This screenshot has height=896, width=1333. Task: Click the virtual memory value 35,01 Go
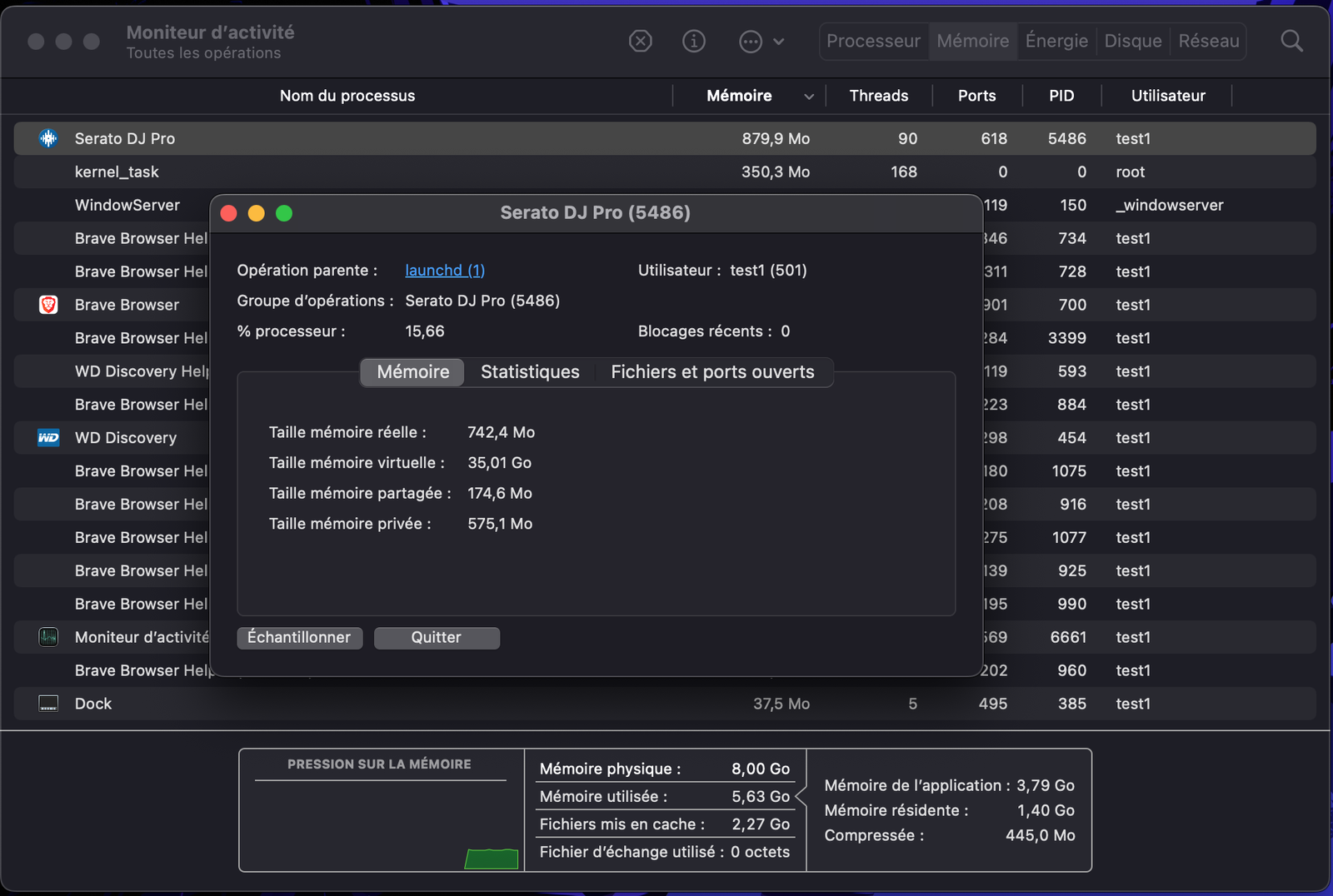[499, 463]
